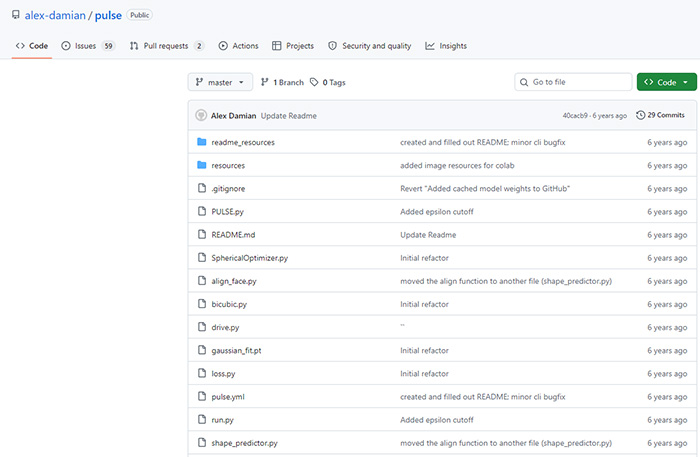
Task: Open the .gitignore file
Action: click(228, 189)
